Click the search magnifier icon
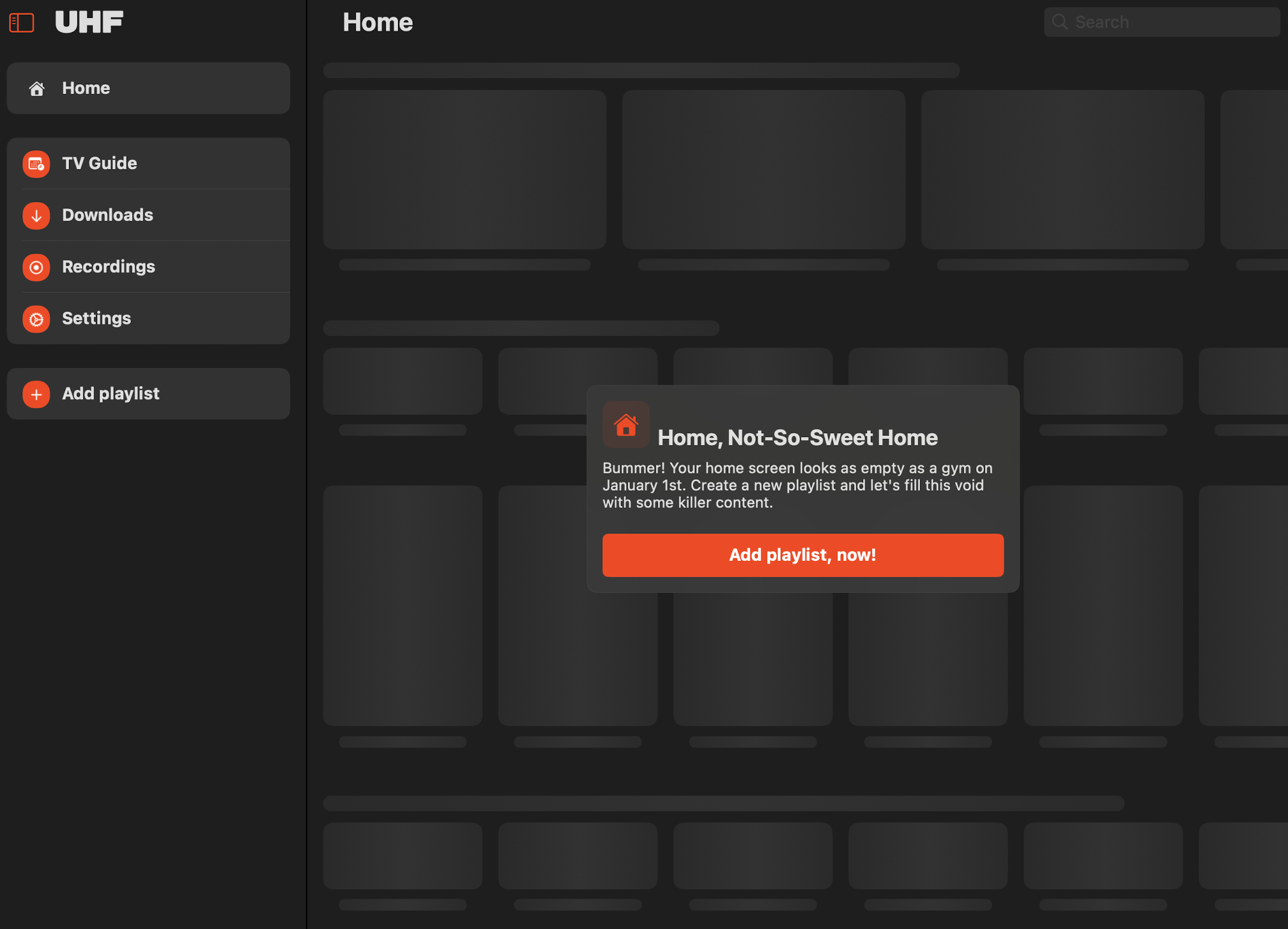1288x929 pixels. click(x=1060, y=22)
